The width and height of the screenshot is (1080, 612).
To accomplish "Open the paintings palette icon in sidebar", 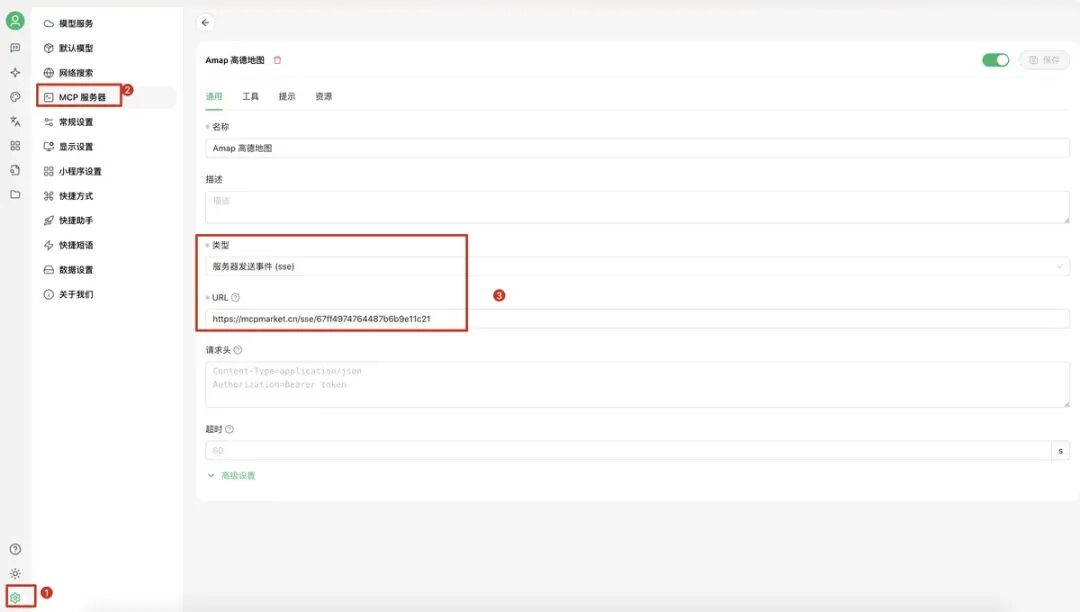I will coord(15,97).
